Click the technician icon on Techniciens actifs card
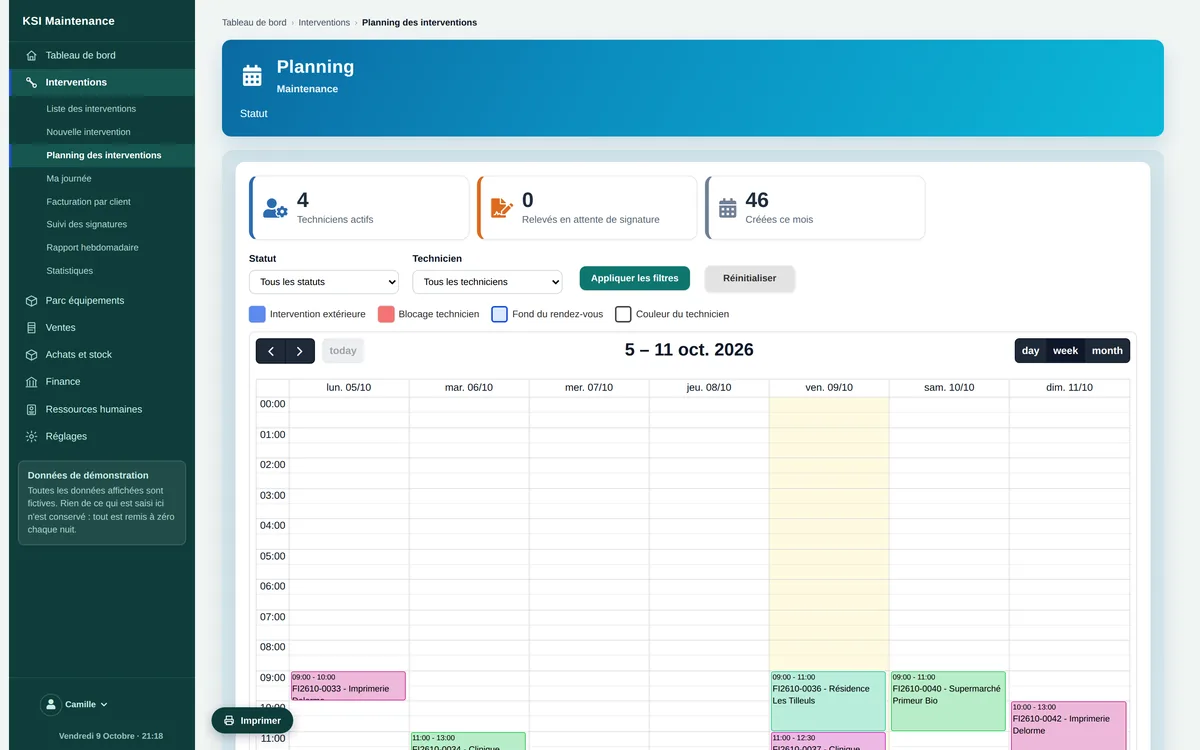Viewport: 1200px width, 750px height. (275, 208)
